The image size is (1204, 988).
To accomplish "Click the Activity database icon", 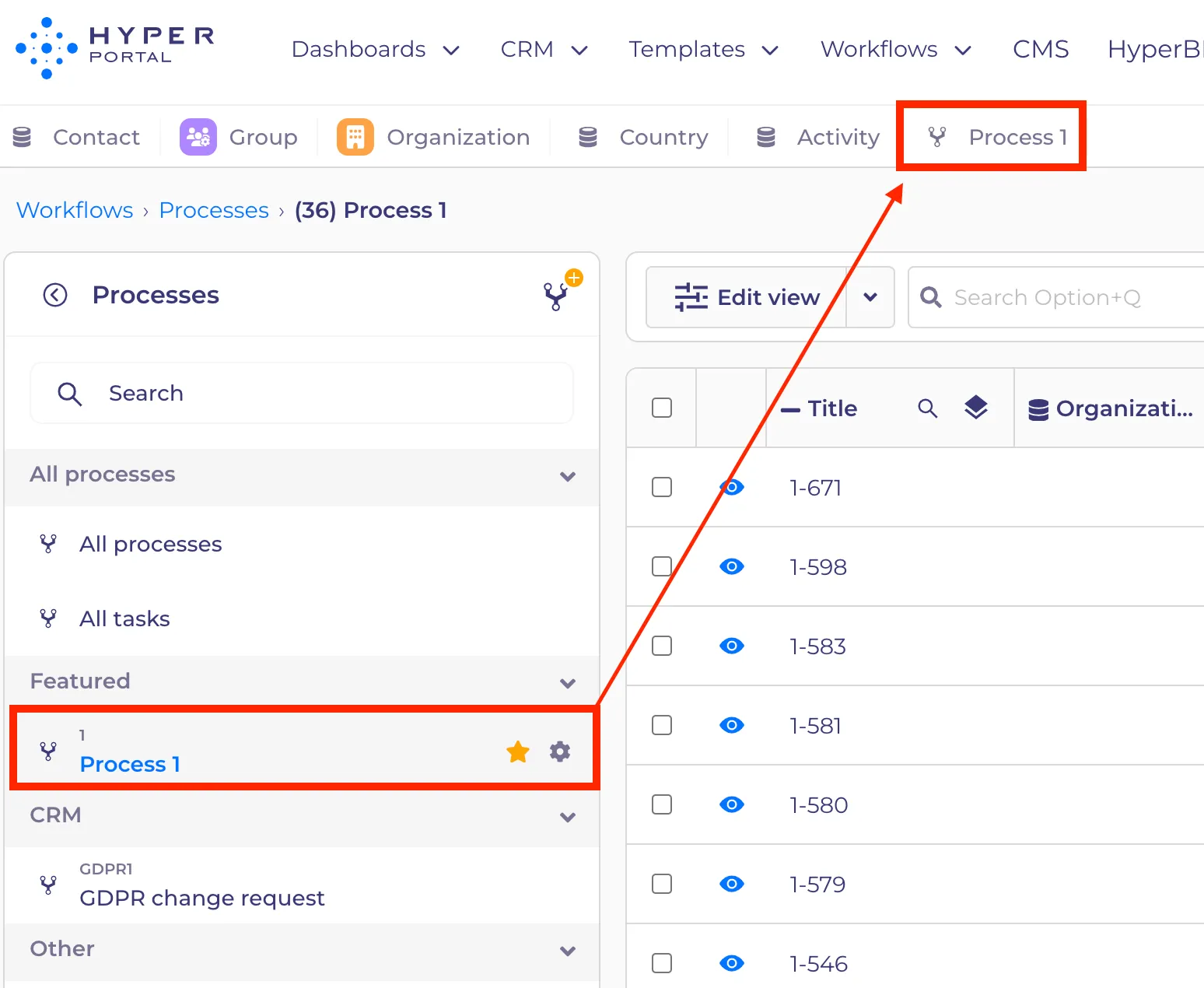I will (766, 137).
